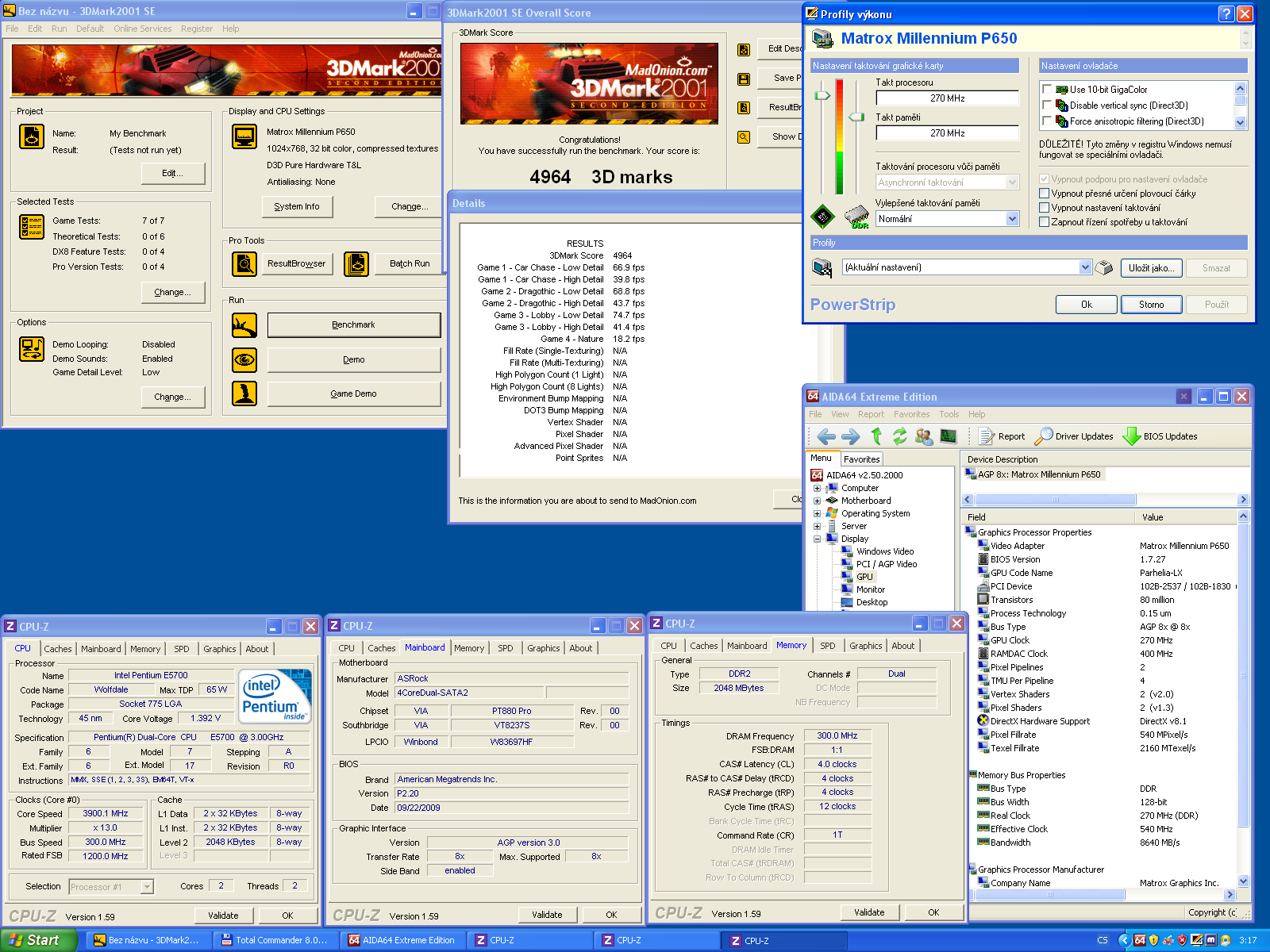The image size is (1270, 952).
Task: Open the (Aktuální nastavení) profile dropdown
Action: click(1085, 267)
